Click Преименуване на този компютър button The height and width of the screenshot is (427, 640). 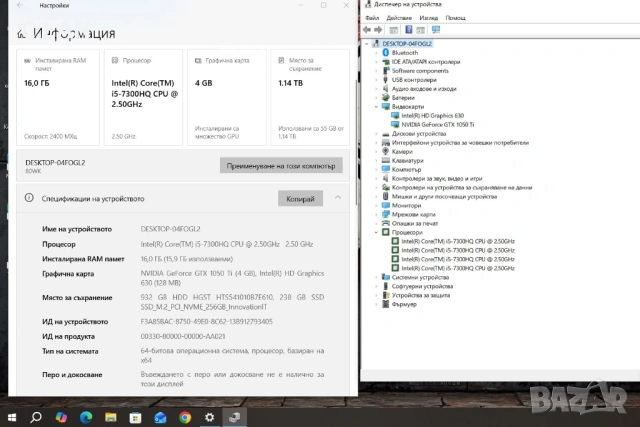281,166
